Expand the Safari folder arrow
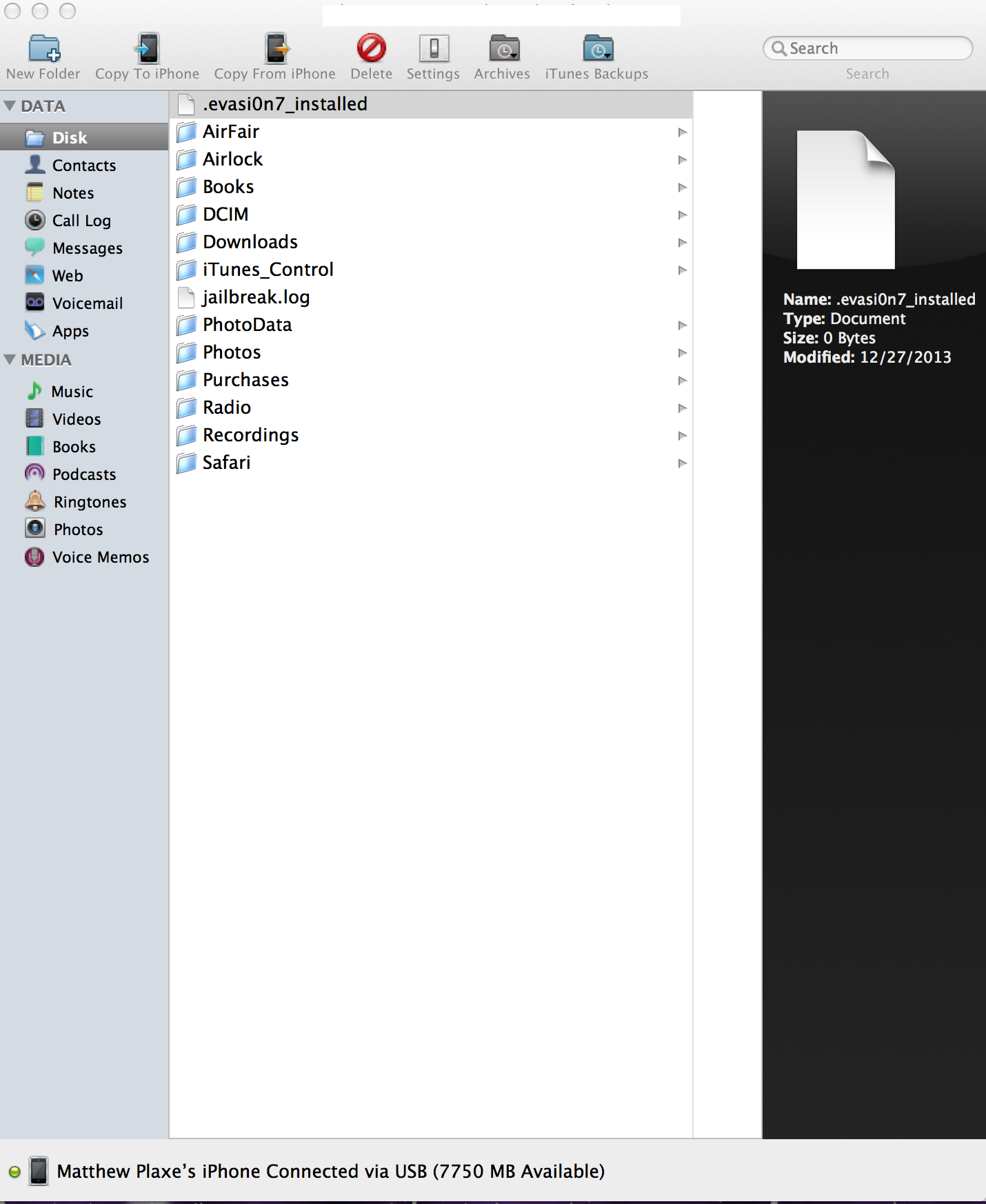 [683, 463]
